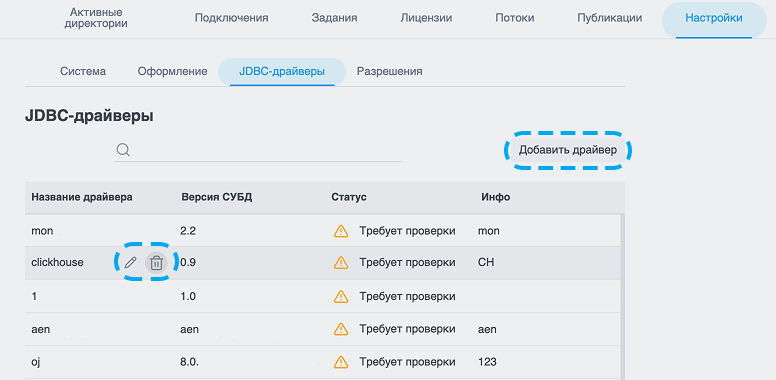776x380 pixels.
Task: Switch to the Подключения tab
Action: click(232, 18)
